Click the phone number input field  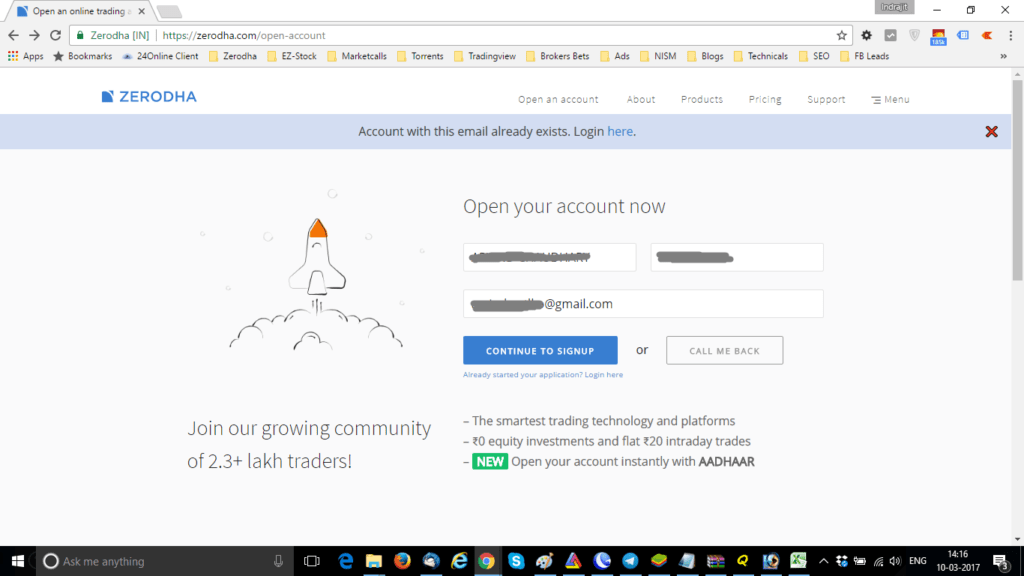coord(737,257)
